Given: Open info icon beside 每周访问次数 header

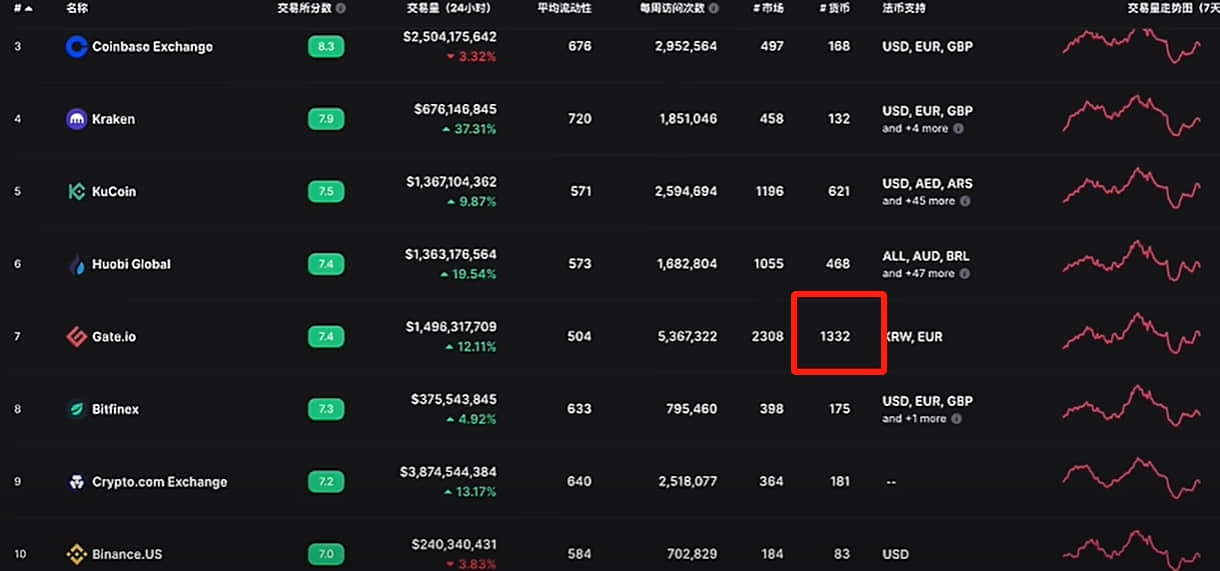Looking at the screenshot, I should (713, 8).
